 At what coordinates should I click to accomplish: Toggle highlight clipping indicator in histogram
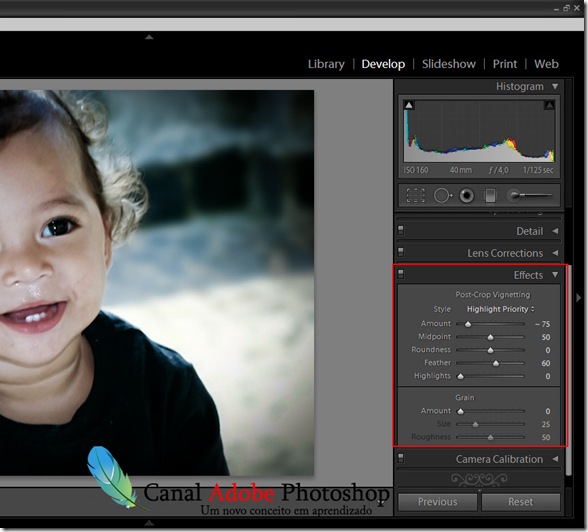(549, 105)
